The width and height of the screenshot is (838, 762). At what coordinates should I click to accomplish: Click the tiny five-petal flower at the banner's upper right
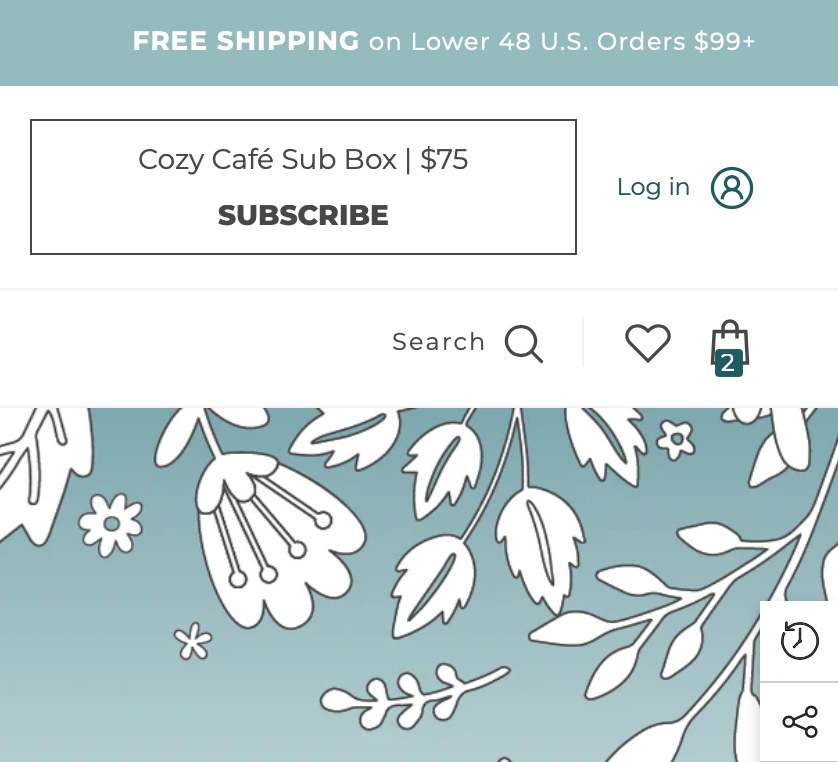pos(676,440)
